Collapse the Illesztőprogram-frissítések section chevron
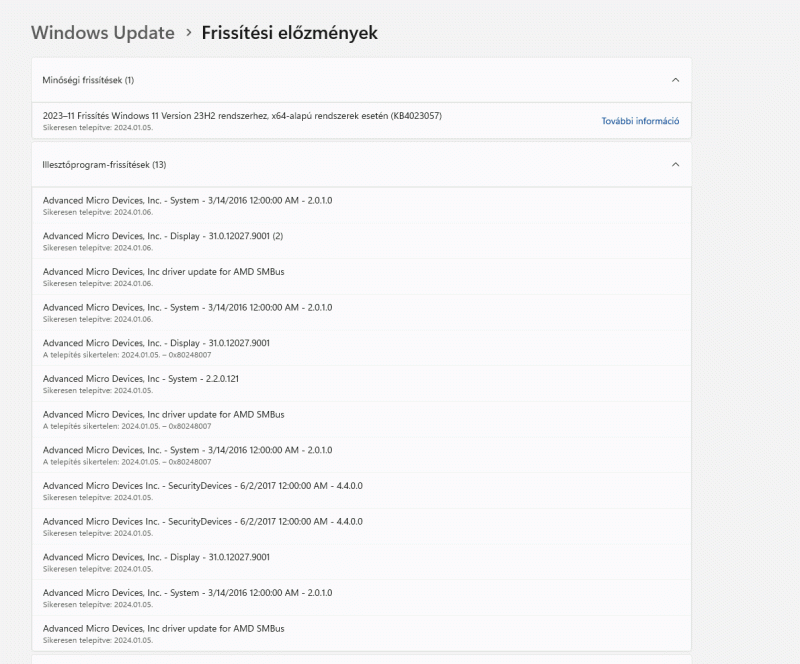 tap(675, 164)
